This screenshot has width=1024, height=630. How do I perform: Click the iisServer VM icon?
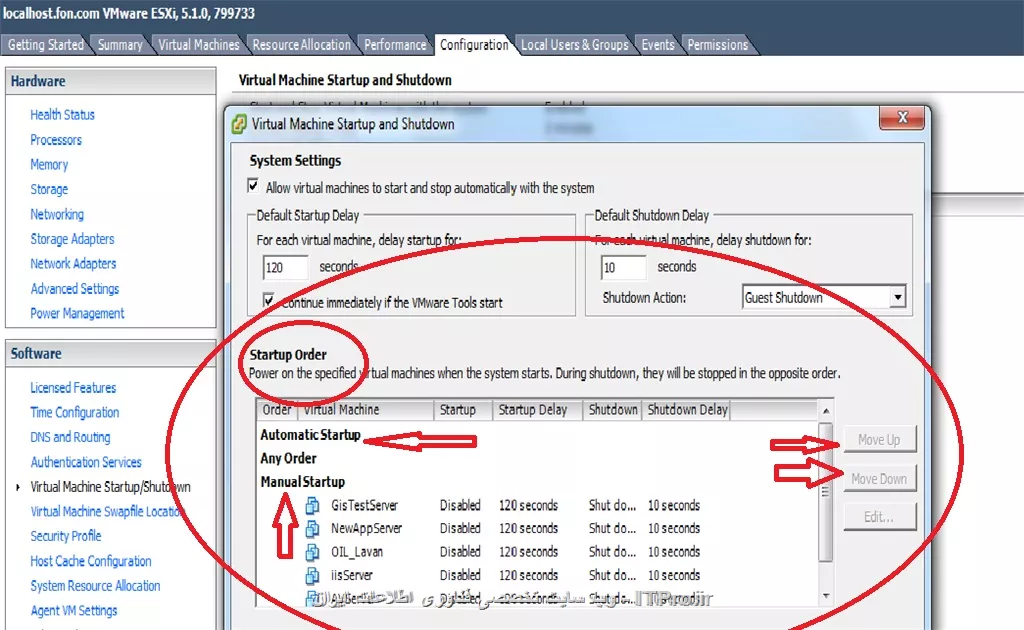313,575
